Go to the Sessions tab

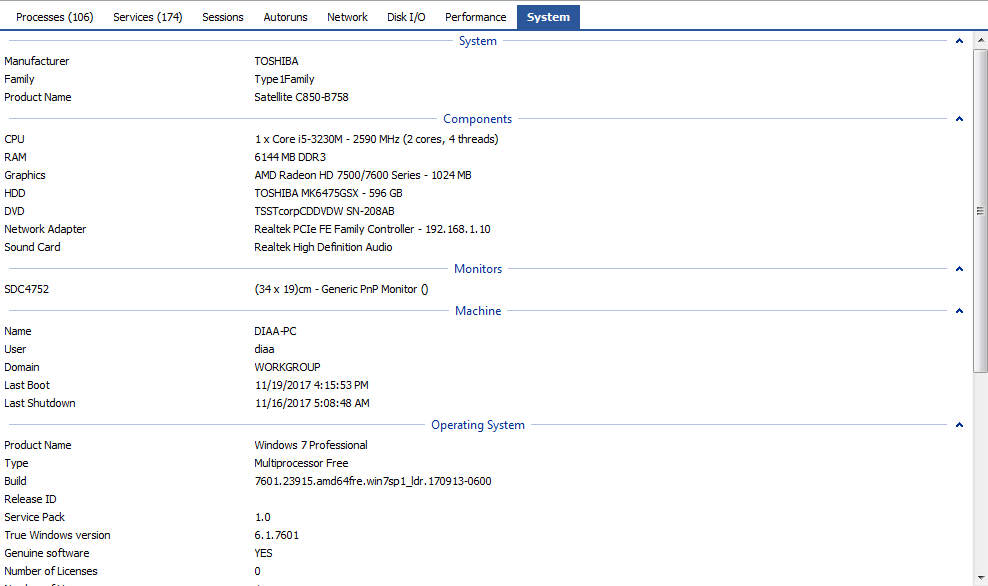tap(222, 17)
